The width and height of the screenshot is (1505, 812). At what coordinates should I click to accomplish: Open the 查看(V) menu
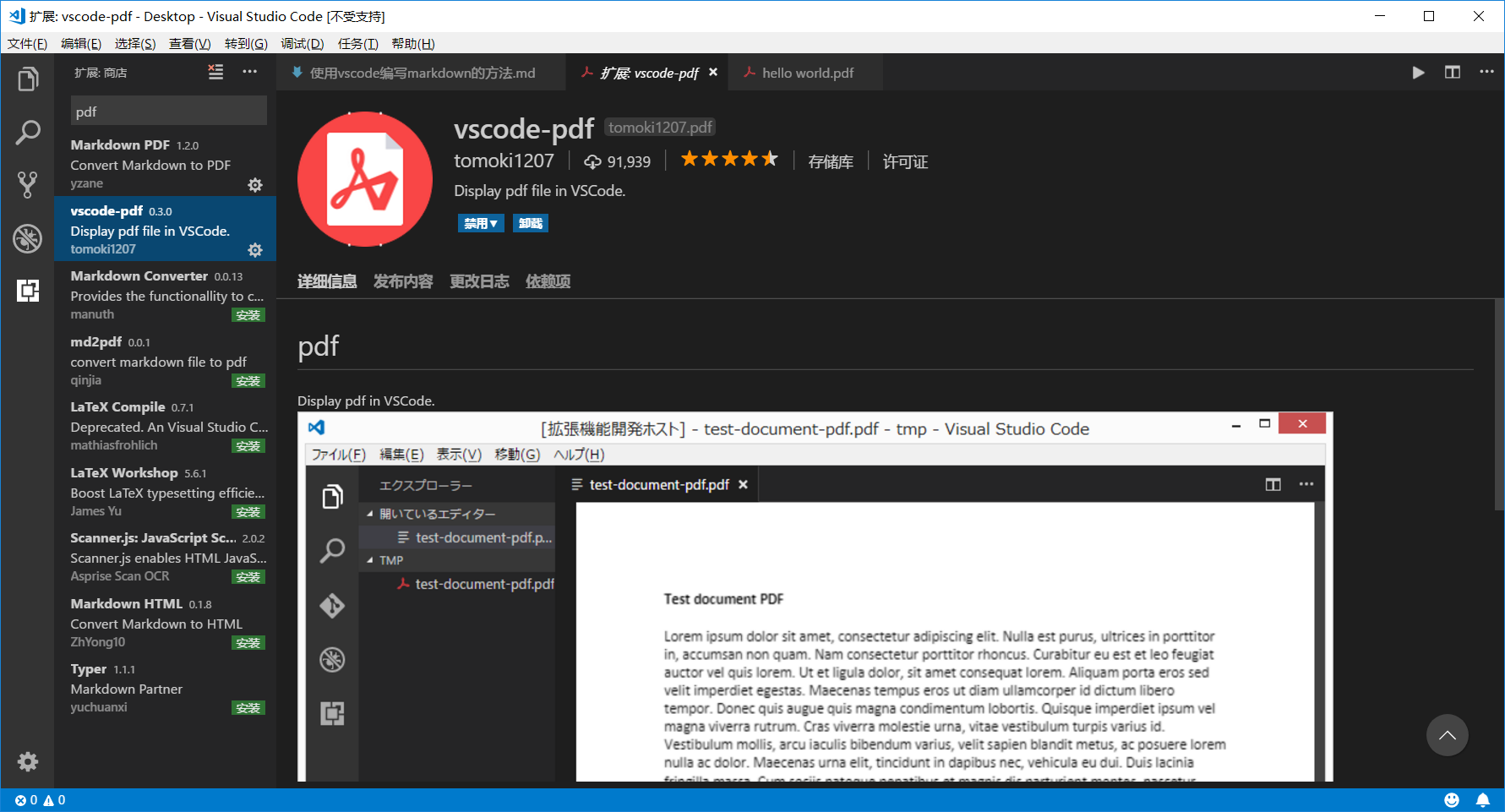point(189,44)
